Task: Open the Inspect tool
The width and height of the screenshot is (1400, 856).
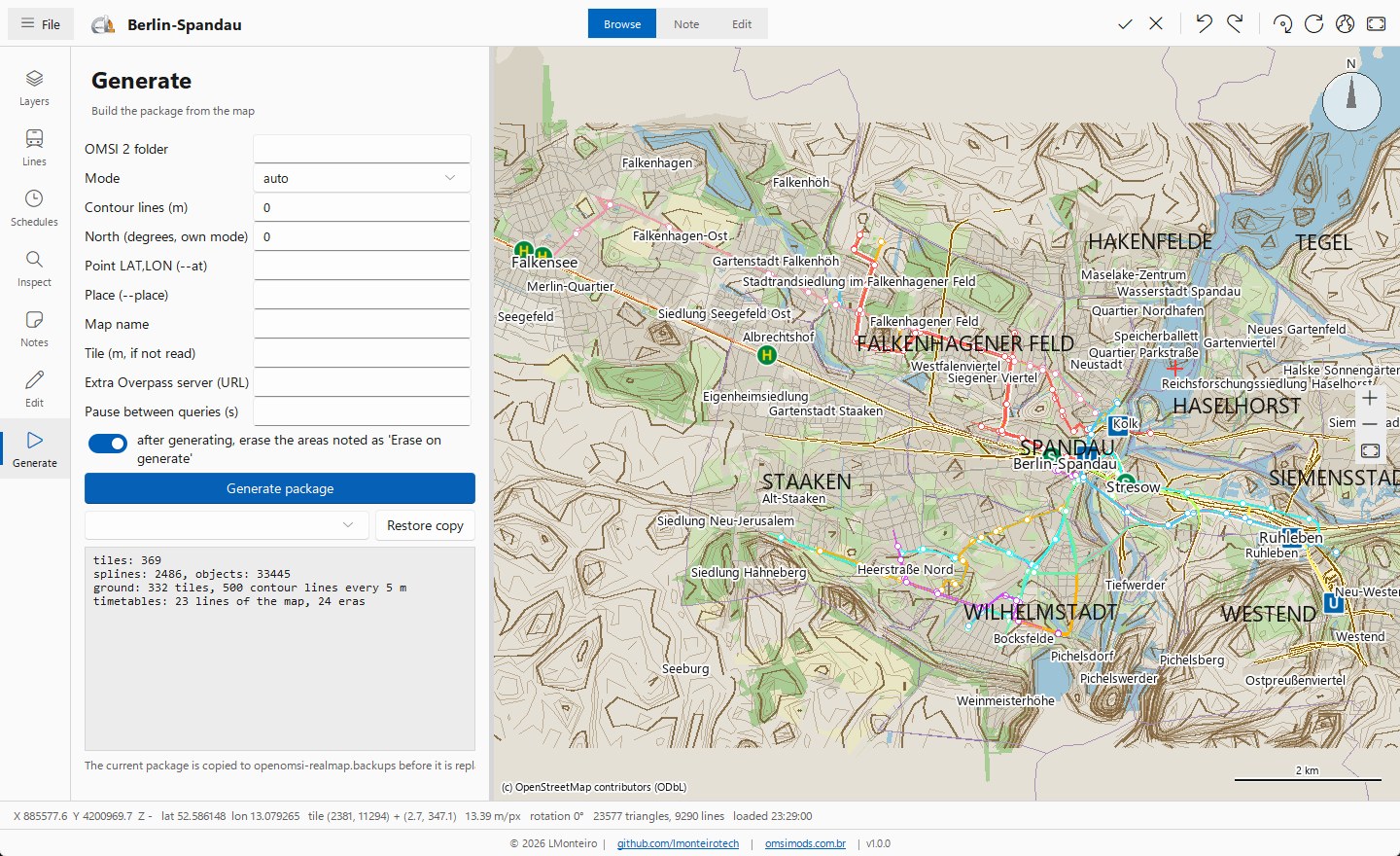Action: 34,268
